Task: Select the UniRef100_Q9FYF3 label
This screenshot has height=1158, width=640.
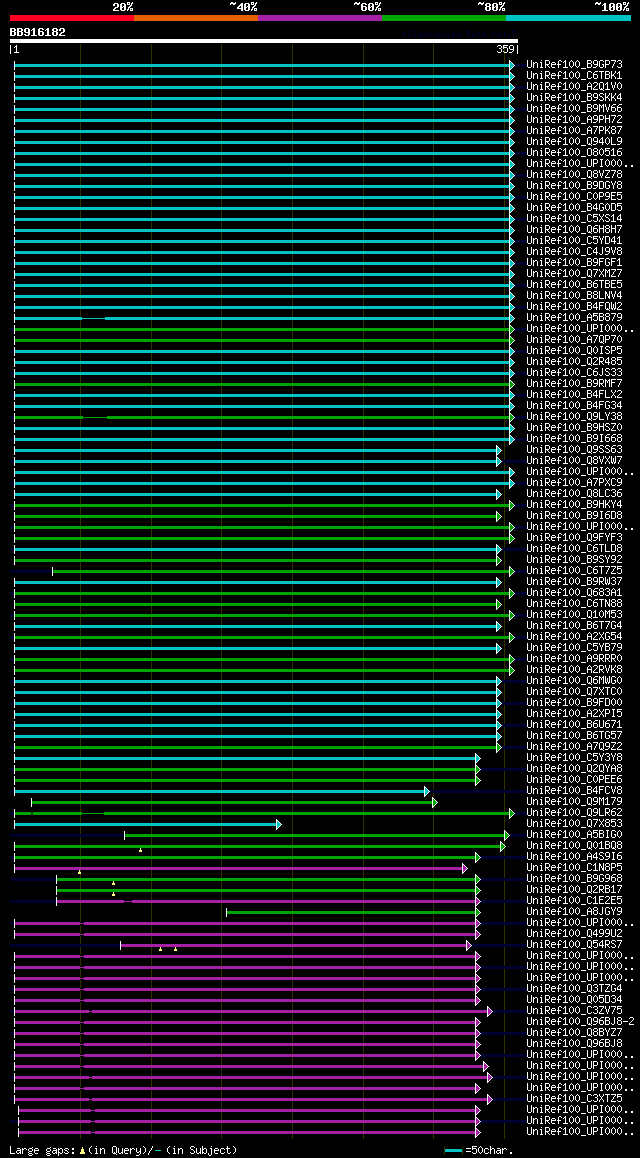Action: tap(574, 538)
